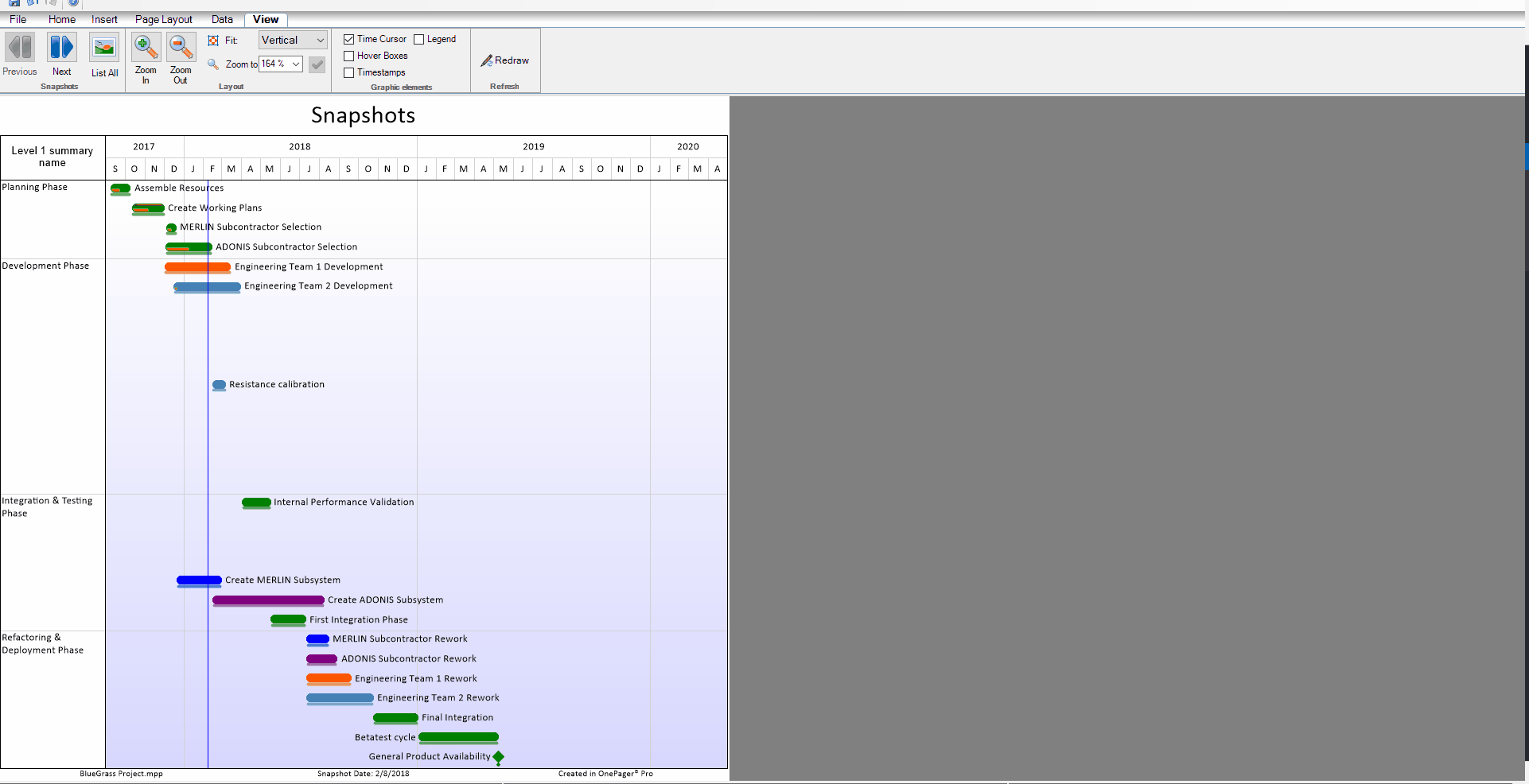Viewport: 1529px width, 784px height.
Task: Select Engineering Team 1 Rework bar
Action: click(x=329, y=678)
